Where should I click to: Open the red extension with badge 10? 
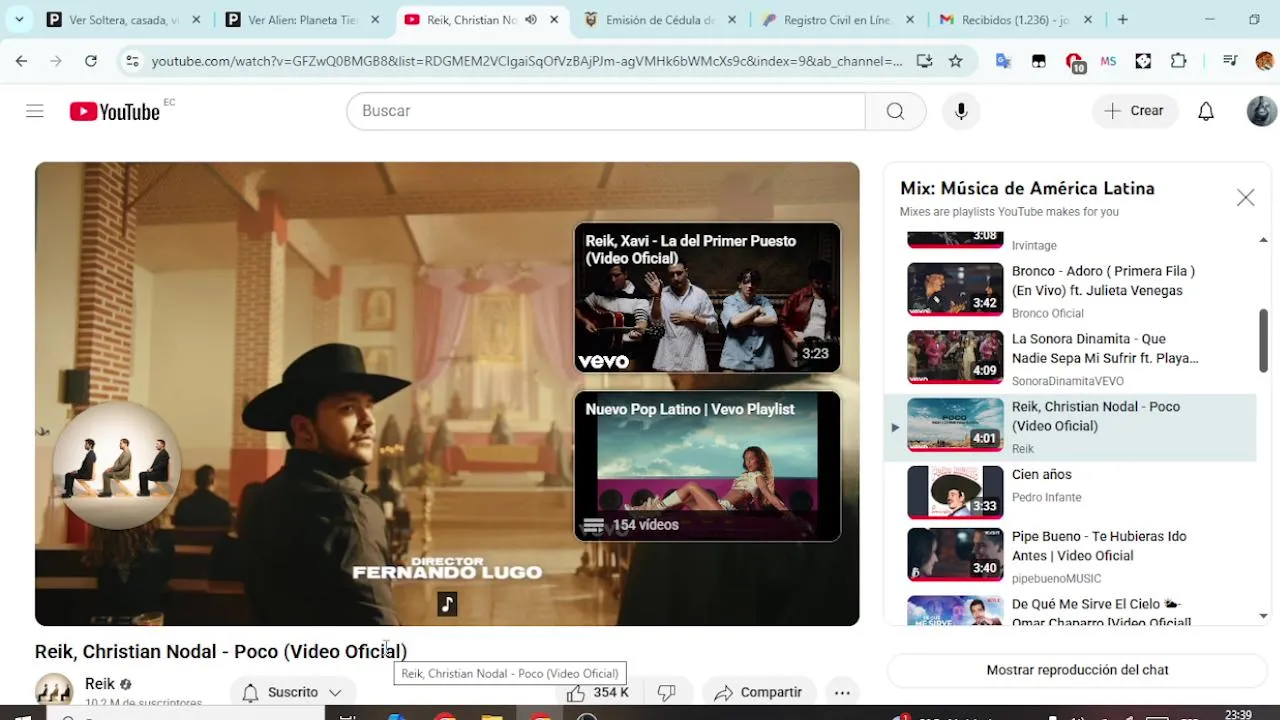point(1074,62)
